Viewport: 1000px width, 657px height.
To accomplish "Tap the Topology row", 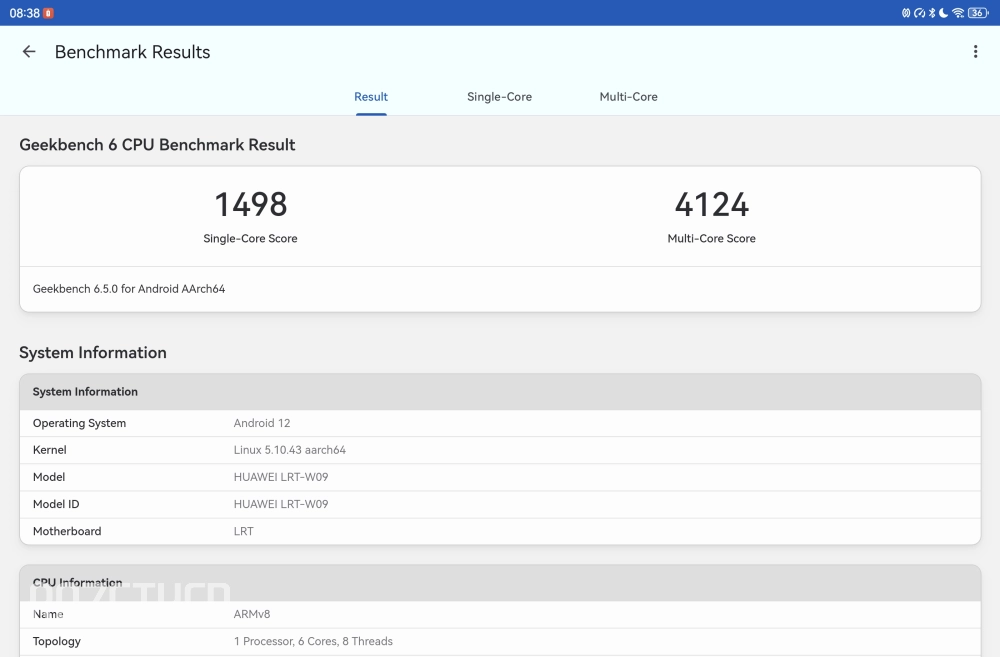I will (500, 641).
